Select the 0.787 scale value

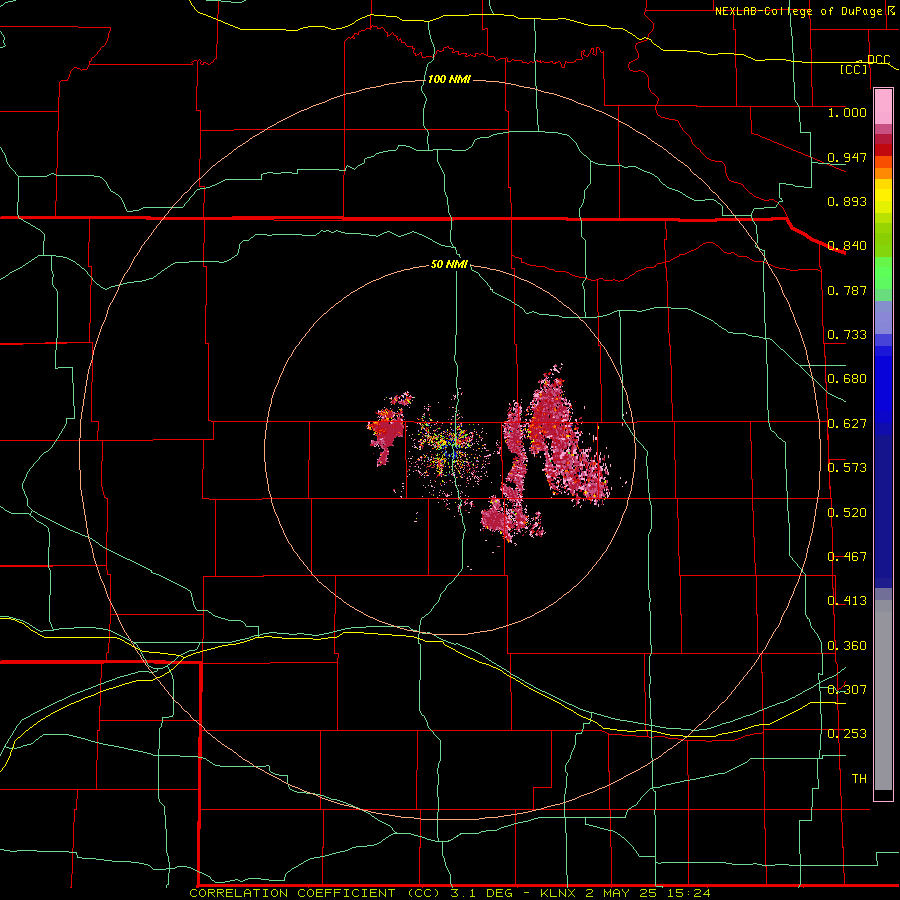pos(847,290)
